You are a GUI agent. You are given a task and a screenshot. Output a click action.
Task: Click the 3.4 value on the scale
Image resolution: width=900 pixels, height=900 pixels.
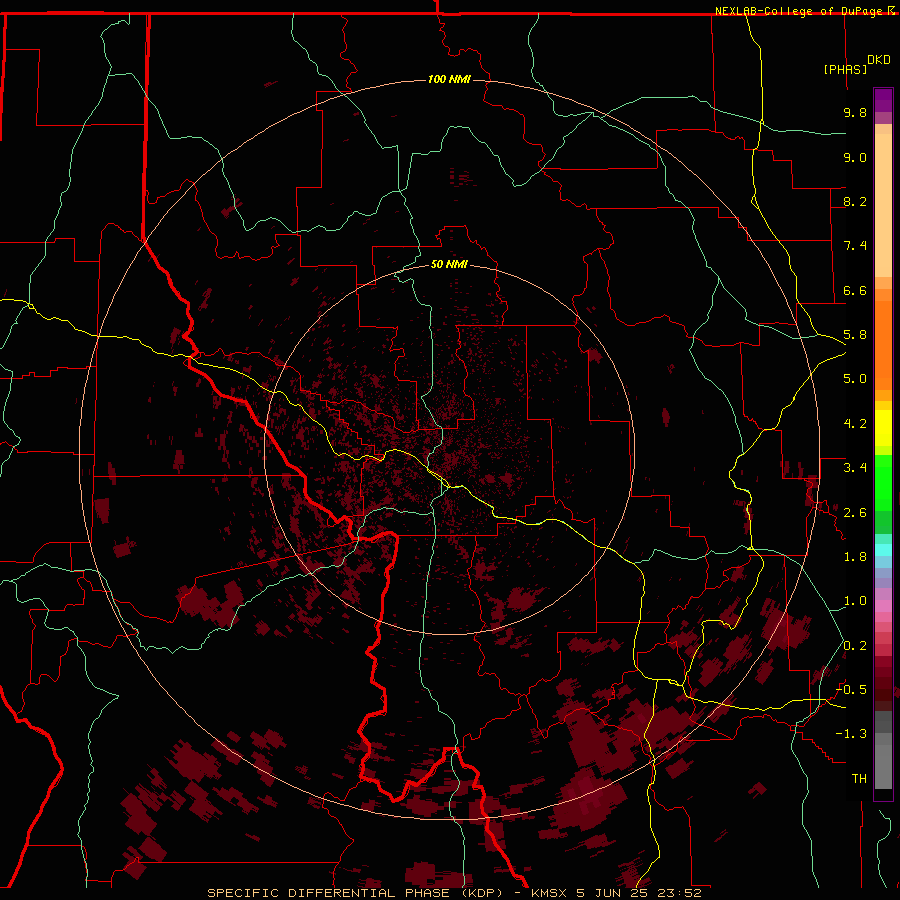[x=855, y=468]
